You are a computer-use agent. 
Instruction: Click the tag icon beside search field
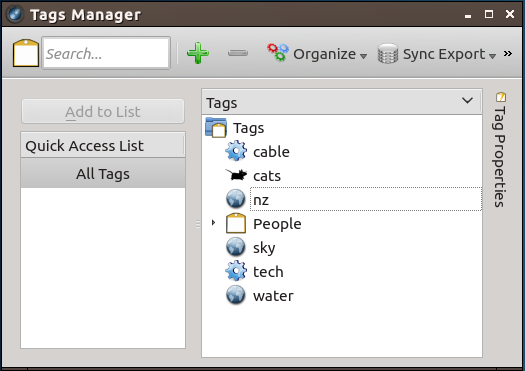coord(26,53)
